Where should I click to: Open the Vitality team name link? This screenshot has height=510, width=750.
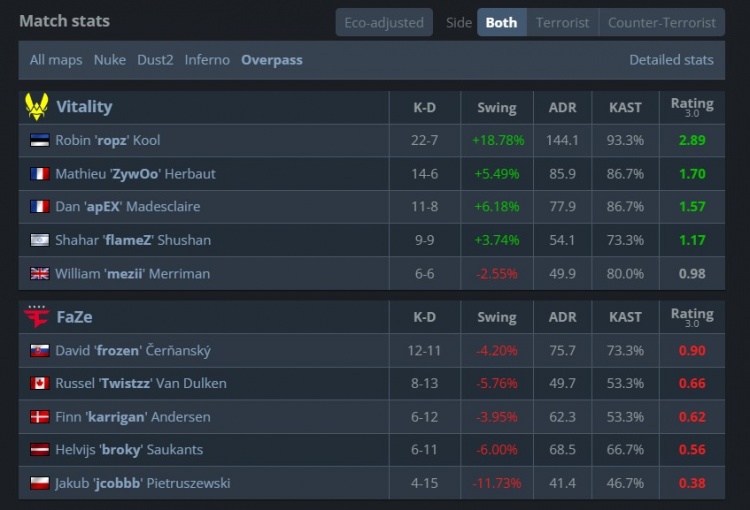[84, 107]
